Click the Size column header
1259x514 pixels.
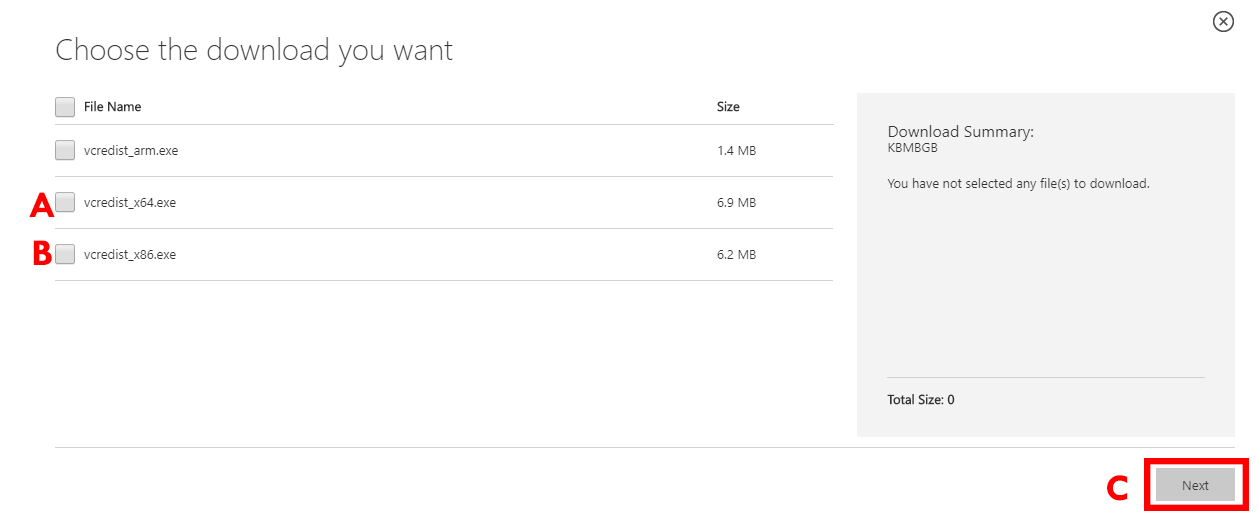[728, 107]
